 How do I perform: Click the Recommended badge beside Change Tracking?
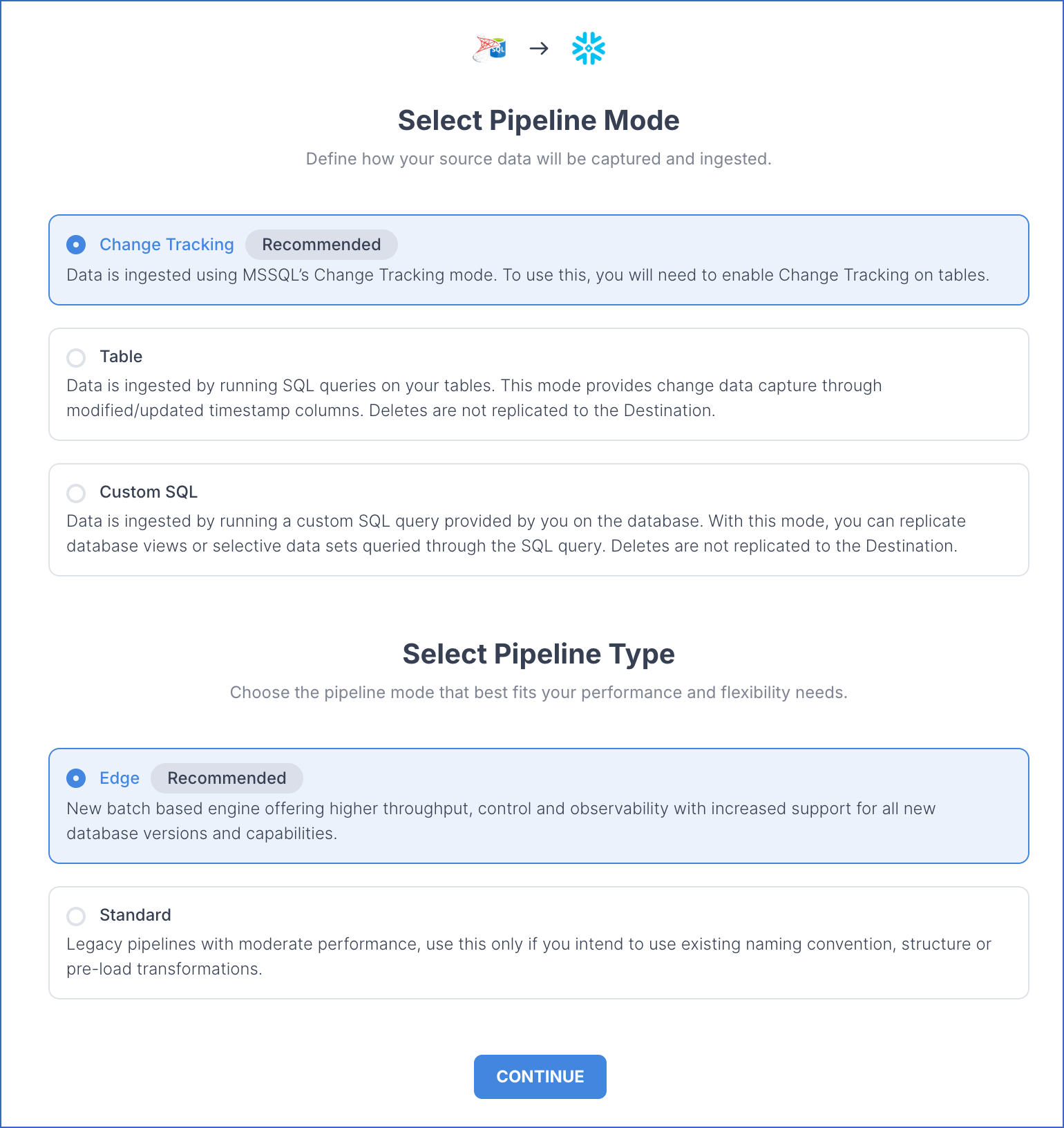[x=321, y=245]
